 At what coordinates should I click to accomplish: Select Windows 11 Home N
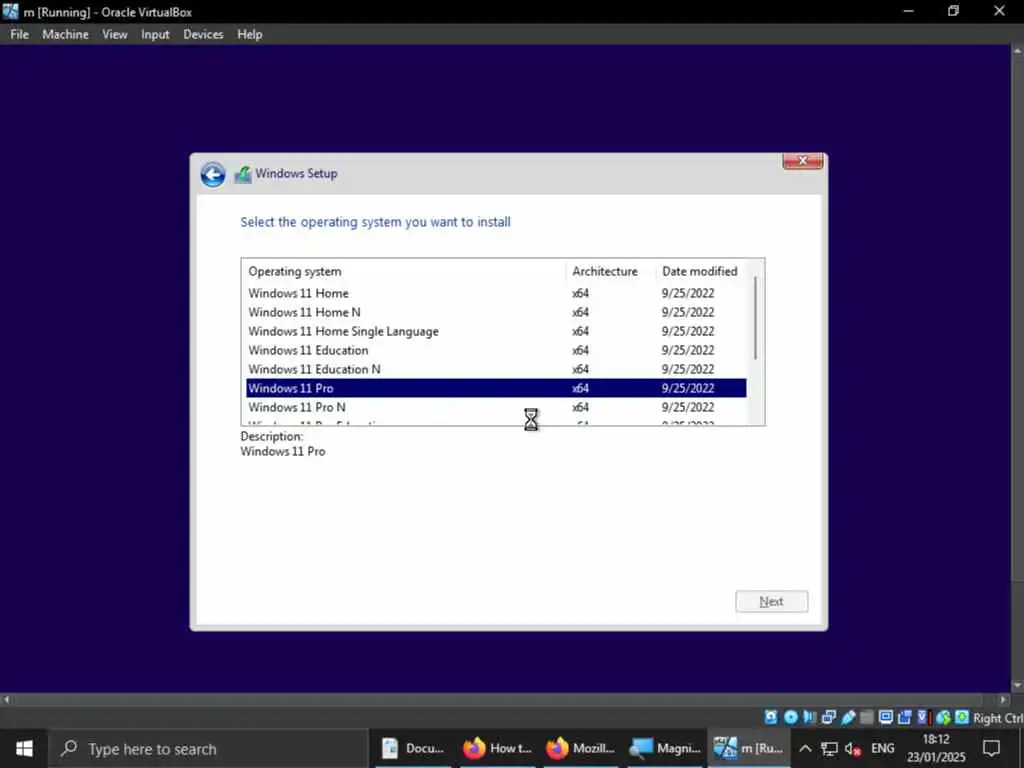pos(496,312)
